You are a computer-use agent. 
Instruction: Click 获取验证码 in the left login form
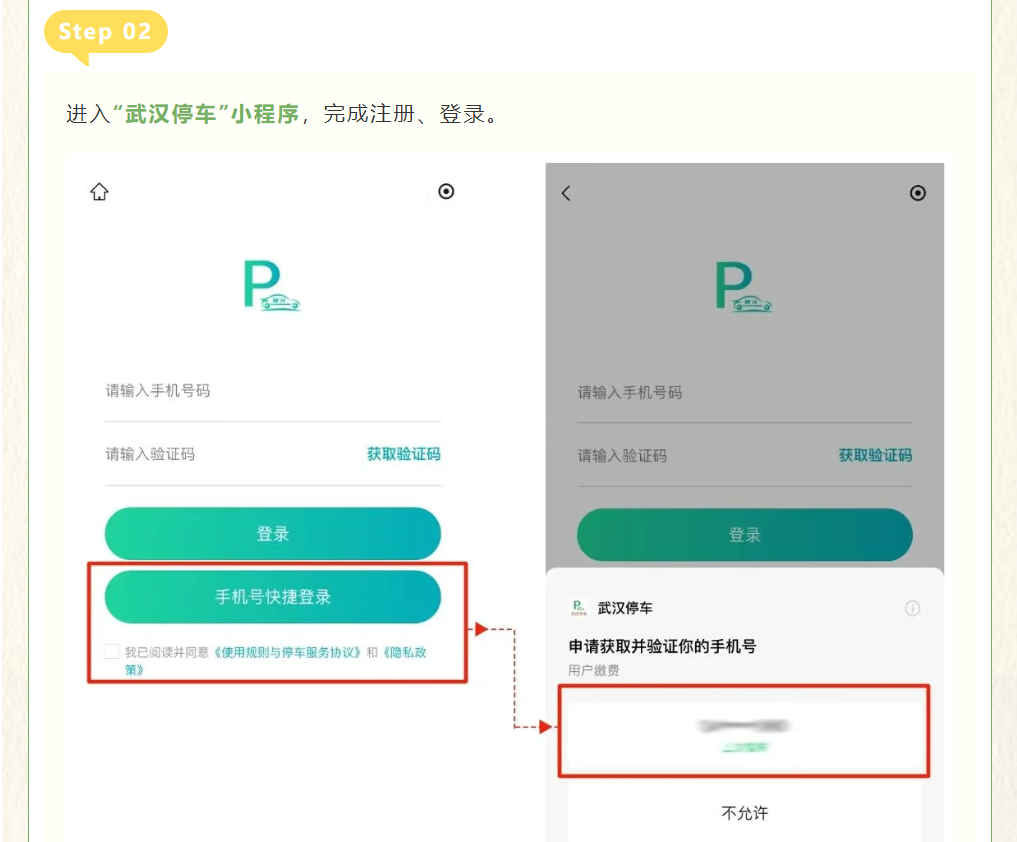pos(403,454)
